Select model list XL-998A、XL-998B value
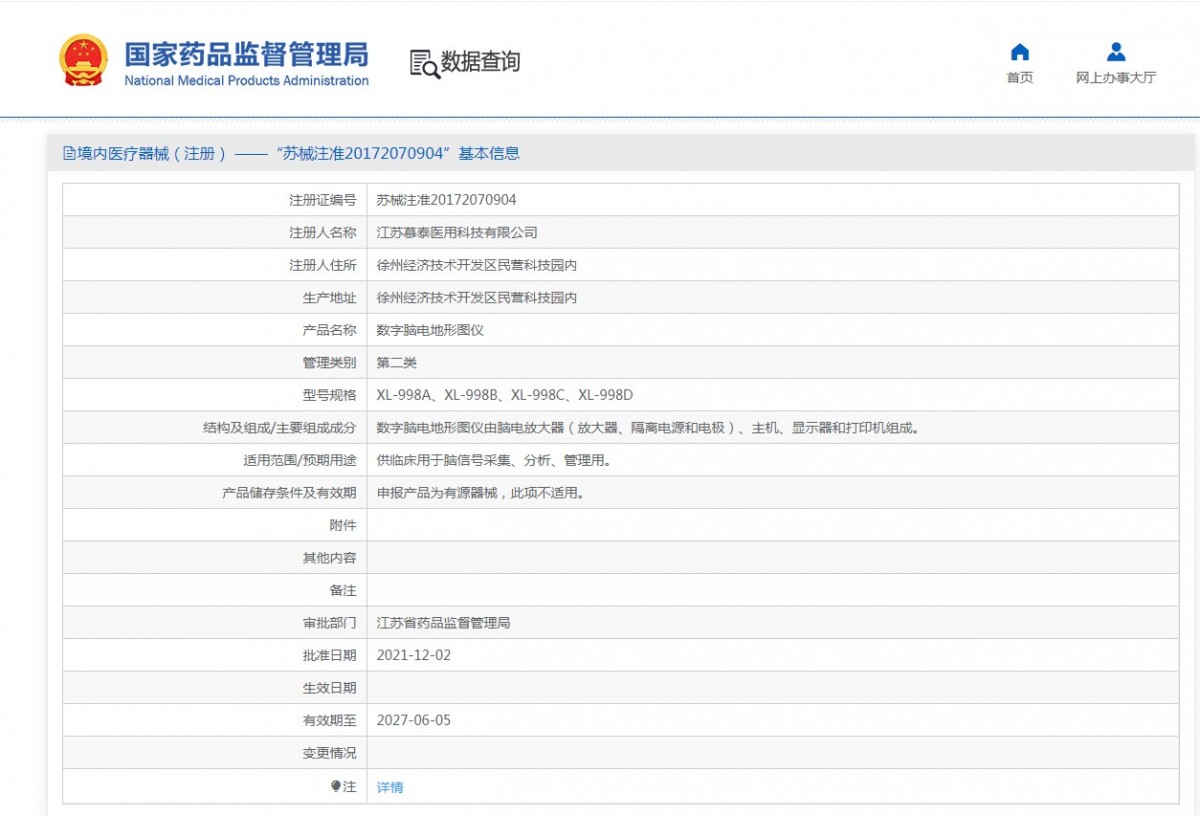 pos(505,395)
